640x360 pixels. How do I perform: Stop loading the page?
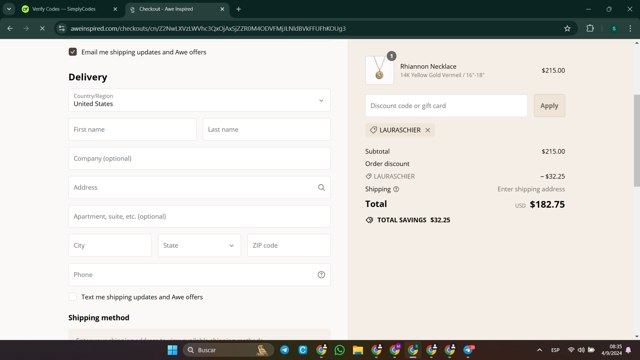coord(42,29)
